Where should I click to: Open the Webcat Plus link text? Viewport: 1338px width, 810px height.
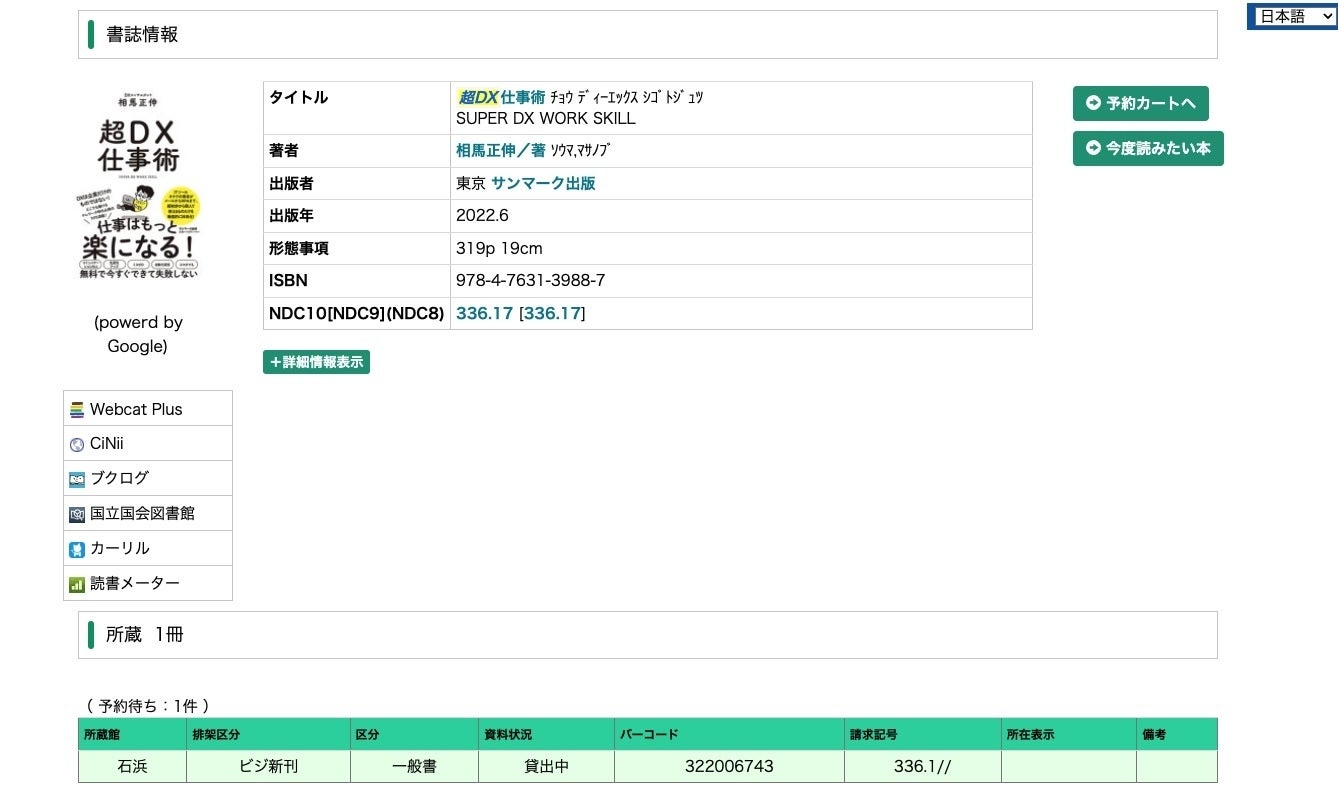pos(136,409)
